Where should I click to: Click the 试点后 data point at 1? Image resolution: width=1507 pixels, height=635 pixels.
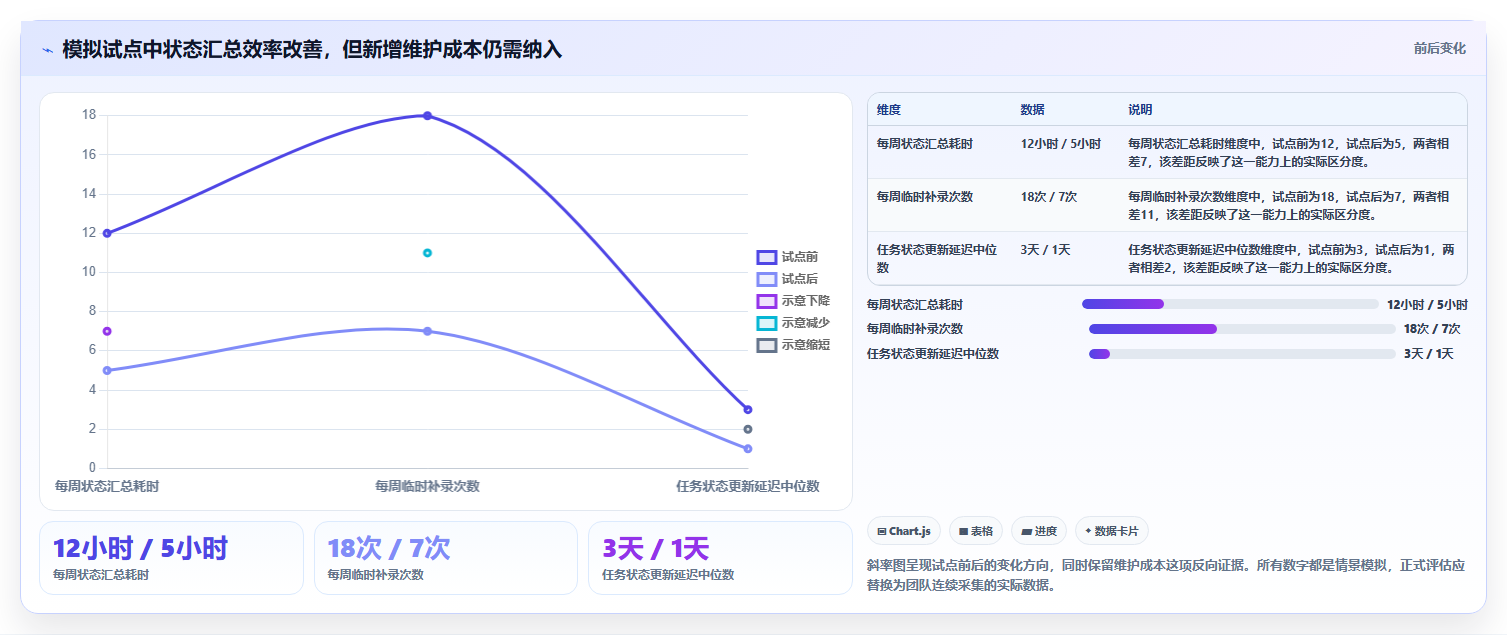[748, 448]
